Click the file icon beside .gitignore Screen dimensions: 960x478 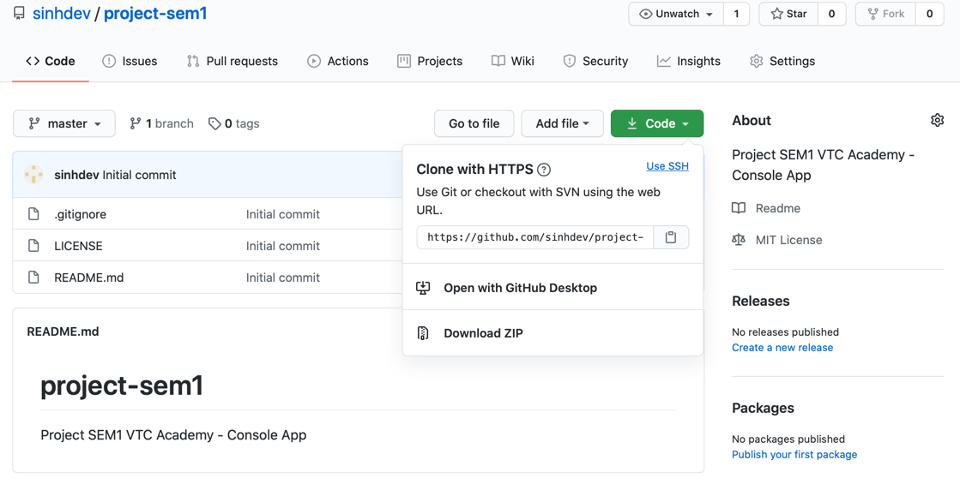tap(34, 214)
